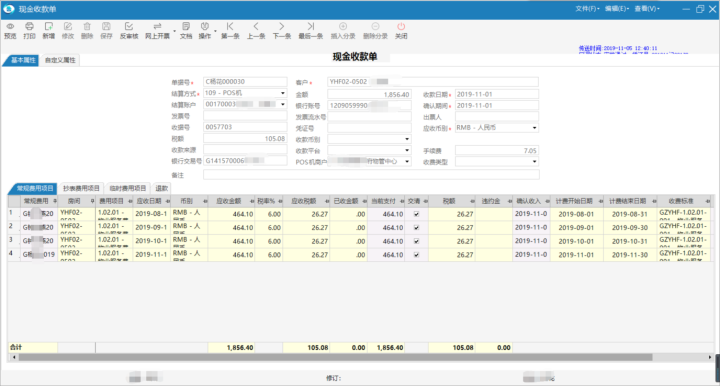Open the 文件(F) menu

587,9
